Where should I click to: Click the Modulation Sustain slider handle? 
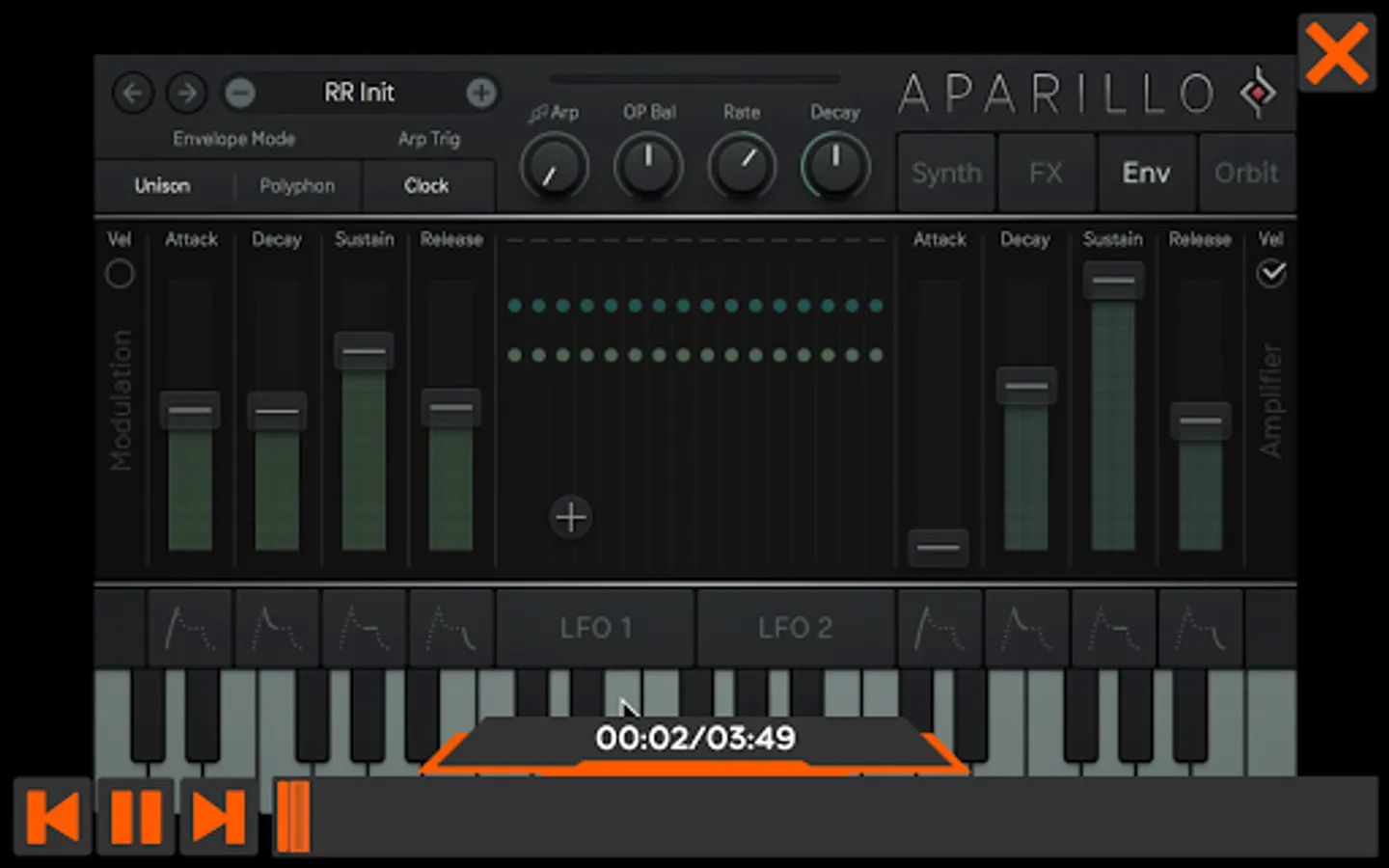(364, 351)
